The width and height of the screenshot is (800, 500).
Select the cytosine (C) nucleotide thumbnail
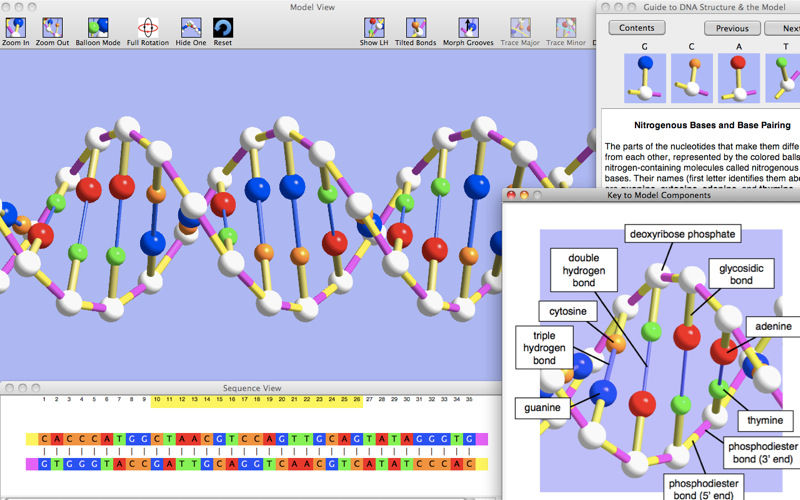coord(692,78)
